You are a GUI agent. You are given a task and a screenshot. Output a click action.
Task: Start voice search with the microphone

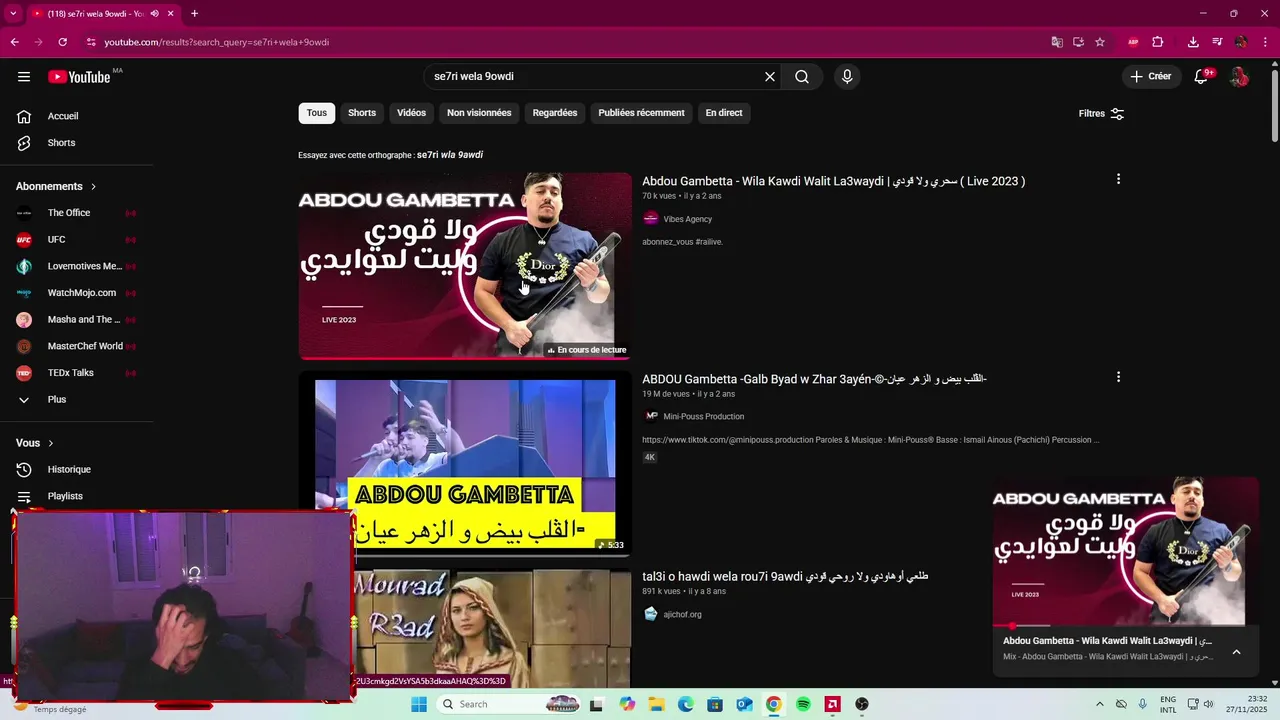[847, 77]
